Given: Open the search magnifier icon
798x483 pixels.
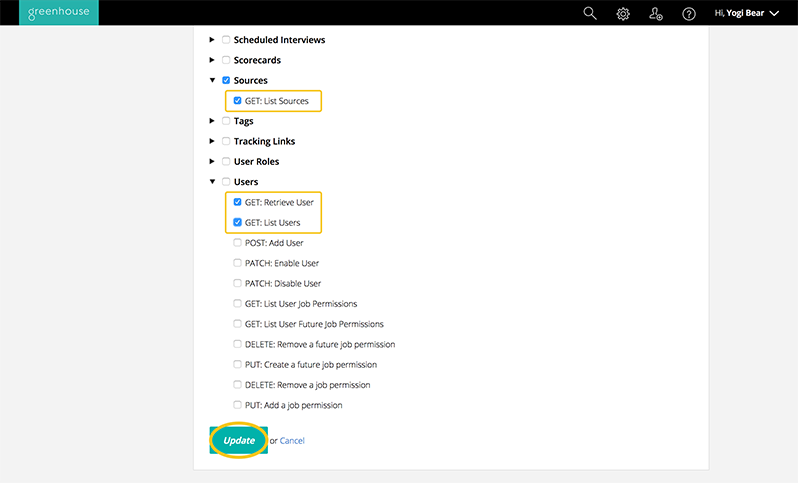Looking at the screenshot, I should click(x=590, y=13).
